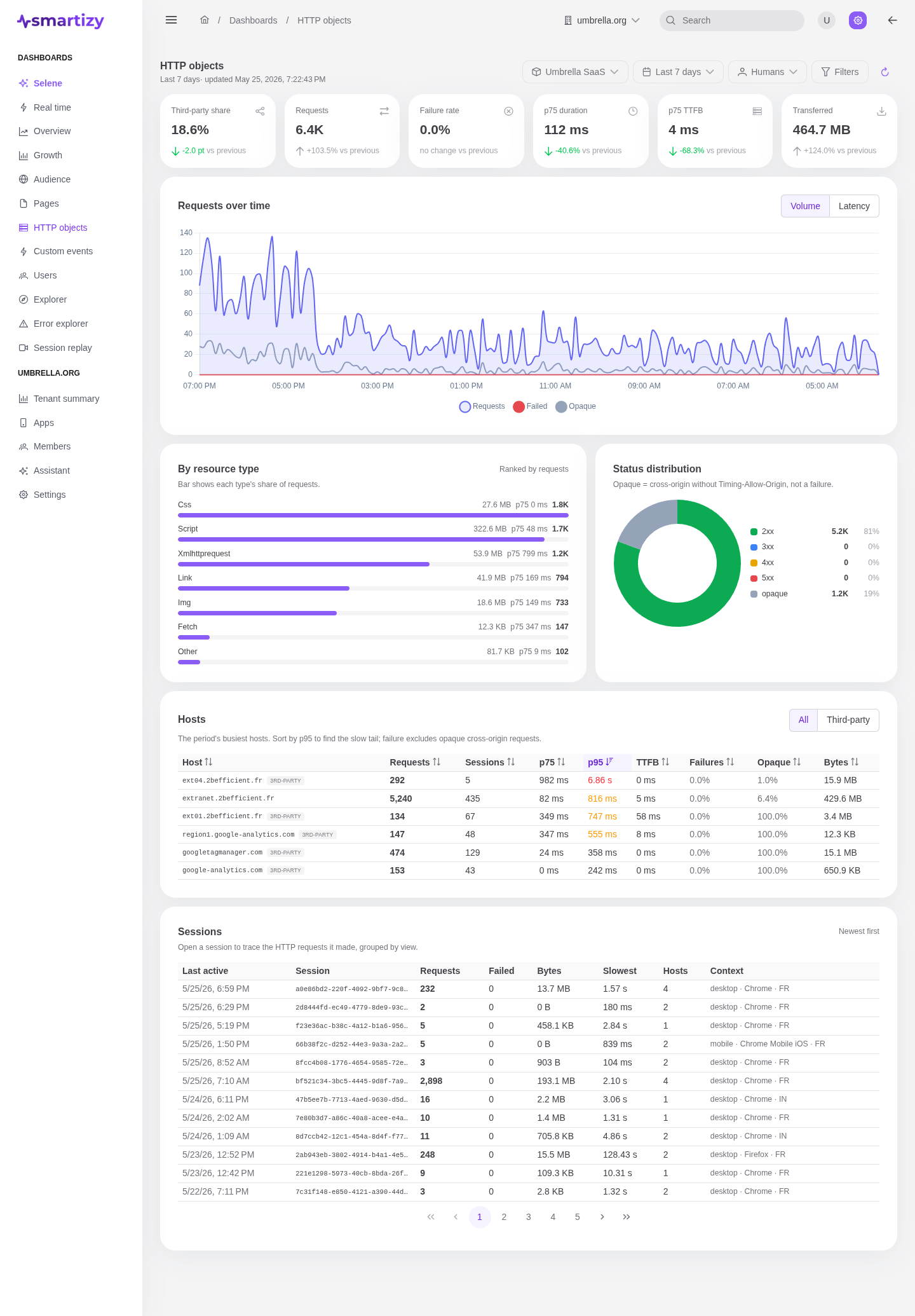Click in the Search field
The width and height of the screenshot is (915, 1316).
(x=732, y=20)
